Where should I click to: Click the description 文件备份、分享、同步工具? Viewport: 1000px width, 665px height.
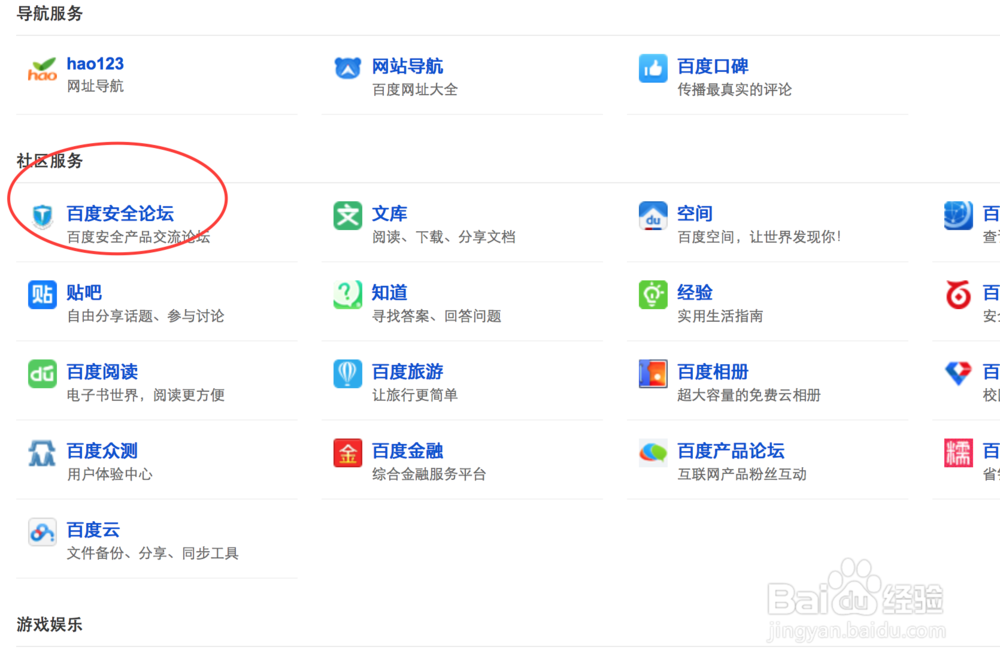tap(152, 553)
